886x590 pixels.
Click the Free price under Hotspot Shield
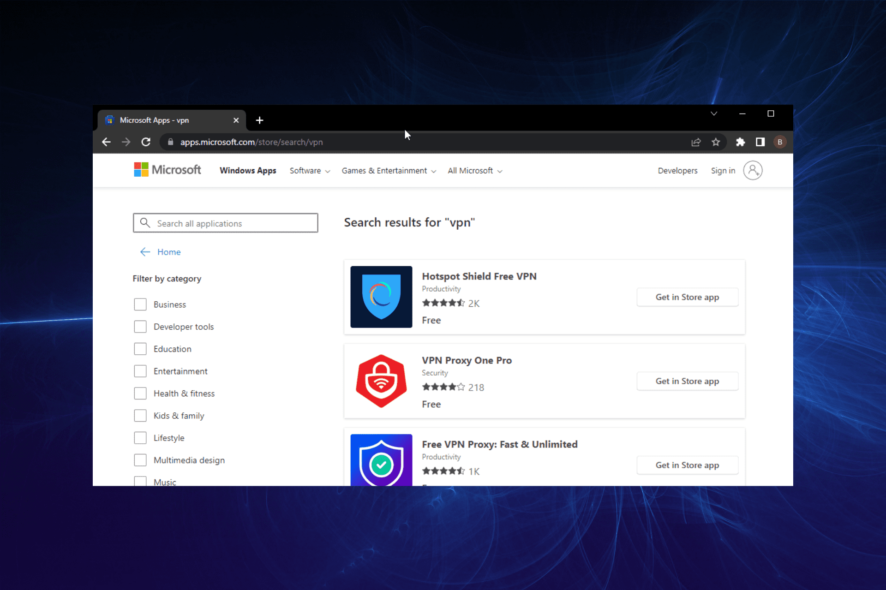point(431,320)
